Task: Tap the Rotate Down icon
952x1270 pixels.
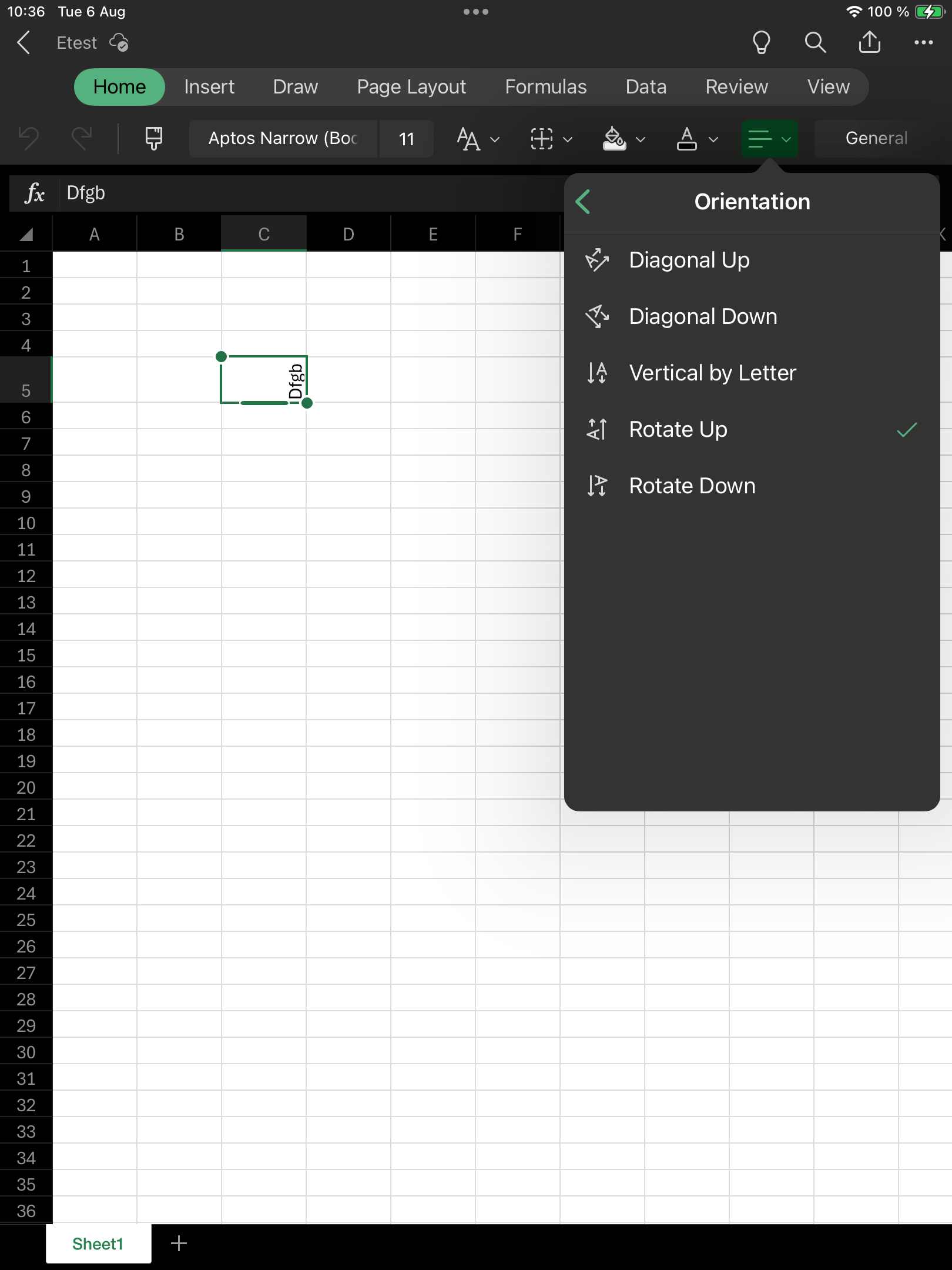Action: pyautogui.click(x=597, y=486)
